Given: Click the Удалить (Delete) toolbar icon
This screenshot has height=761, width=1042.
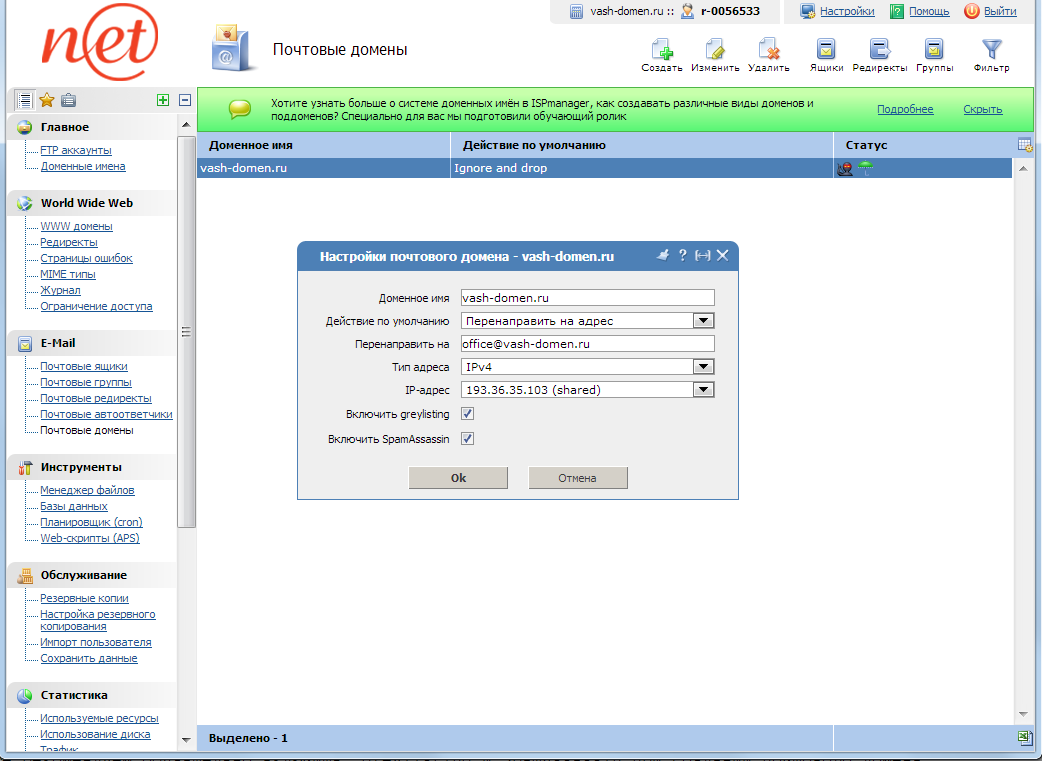Looking at the screenshot, I should coord(768,50).
